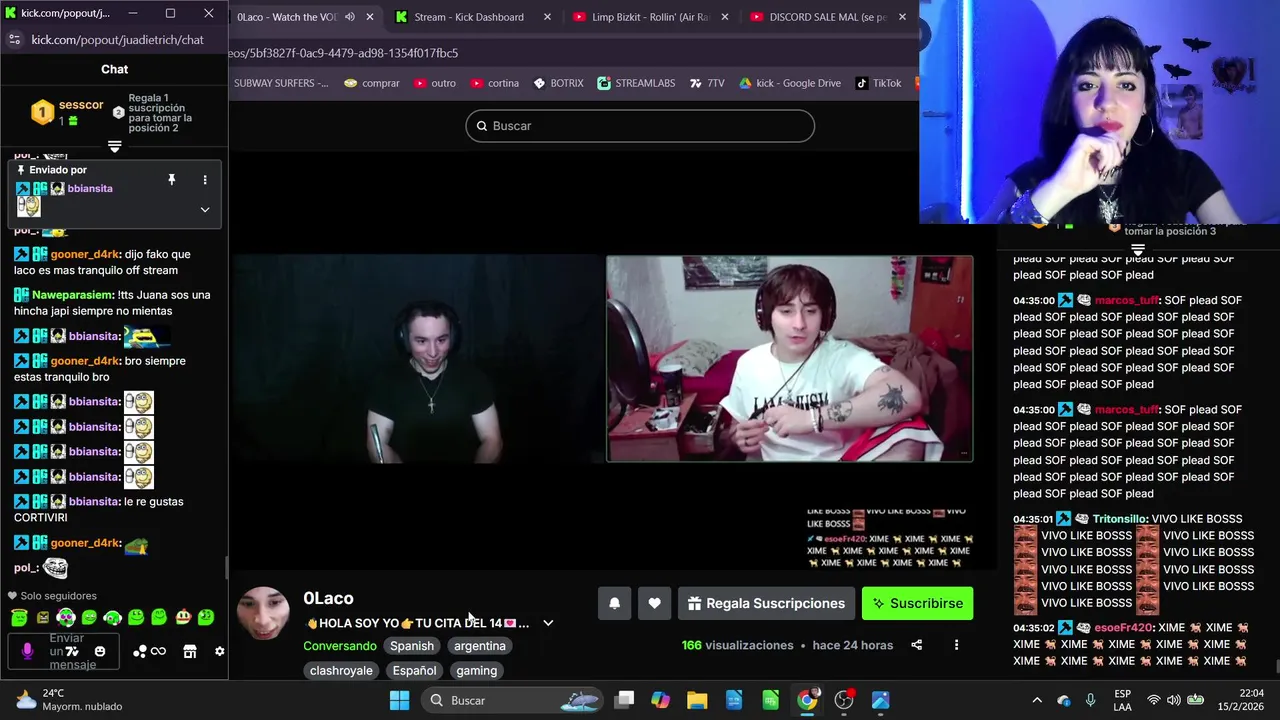
Task: Click the pinned message pin icon
Action: pyautogui.click(x=171, y=179)
